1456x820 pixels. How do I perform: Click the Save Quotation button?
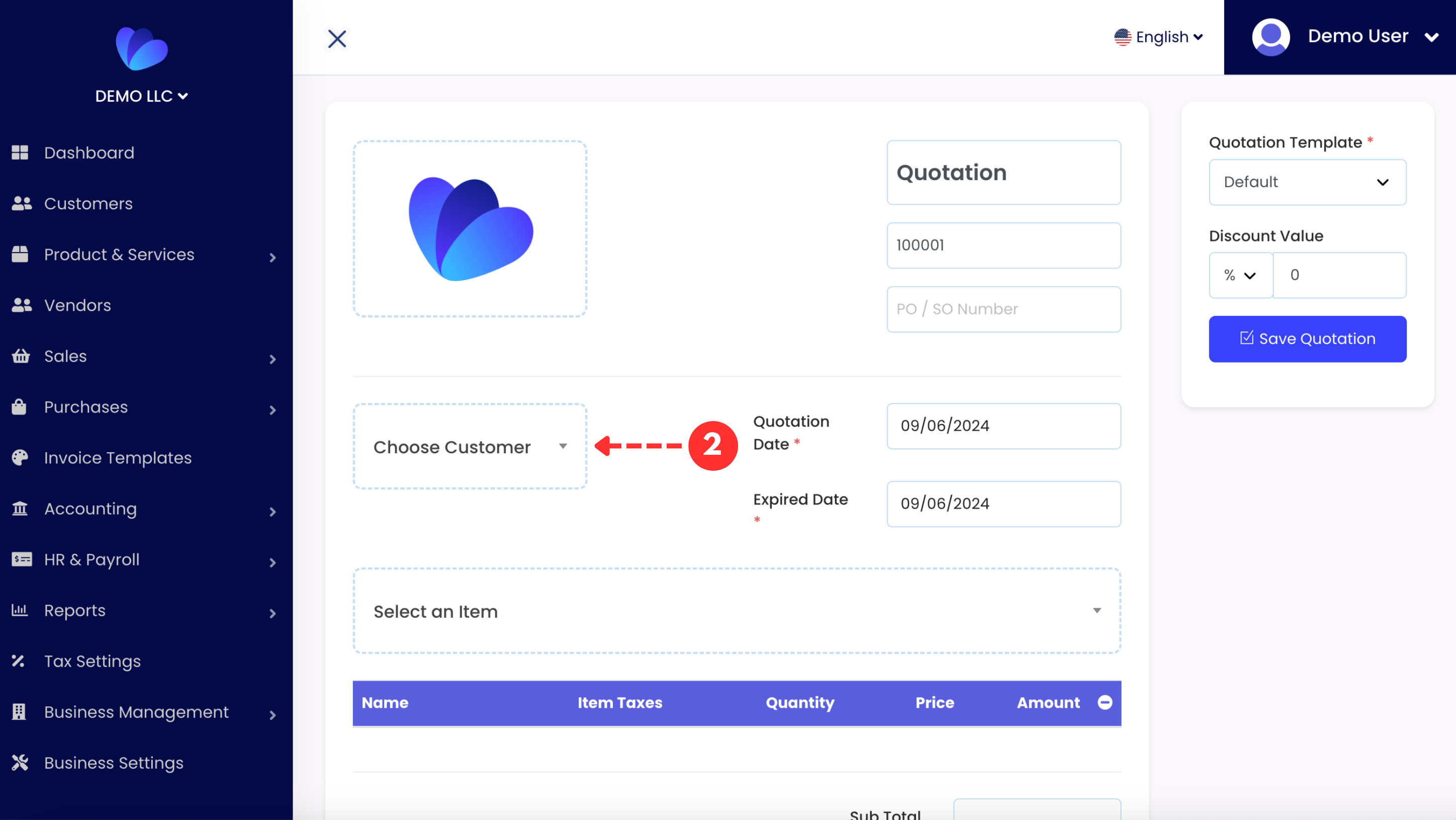[x=1307, y=339]
